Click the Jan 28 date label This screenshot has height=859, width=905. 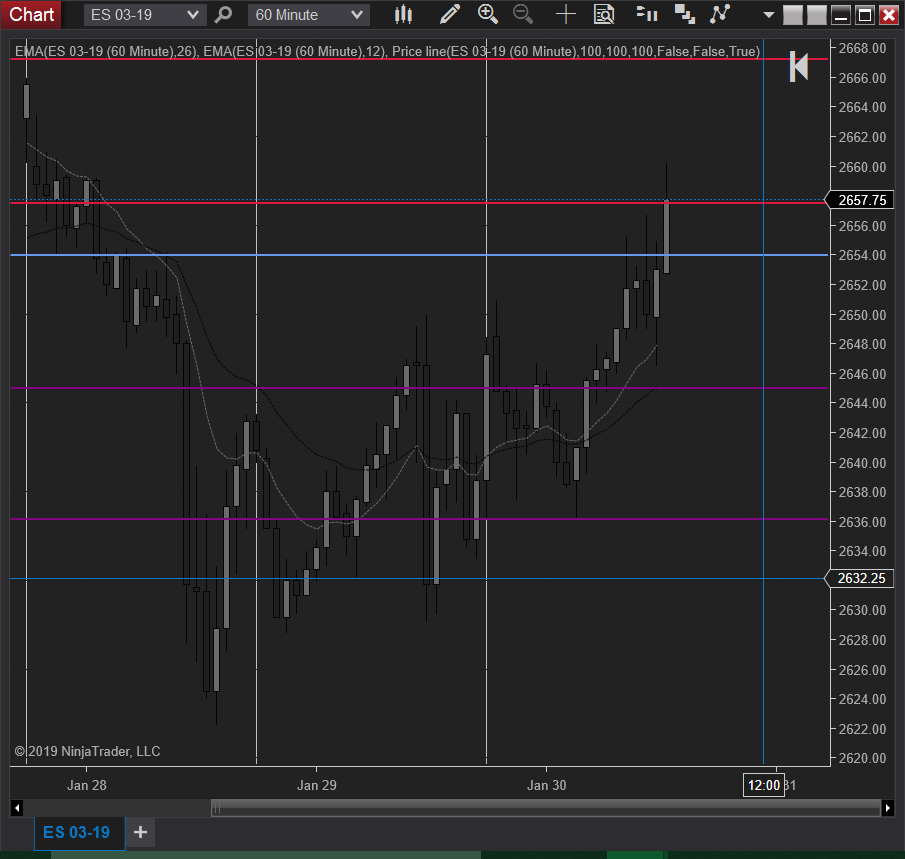(87, 785)
